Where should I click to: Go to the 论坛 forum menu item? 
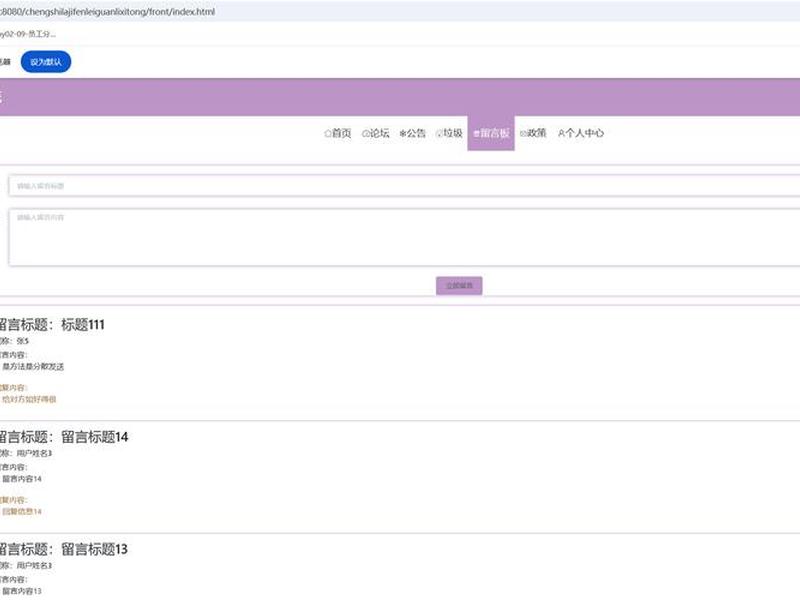[x=376, y=133]
